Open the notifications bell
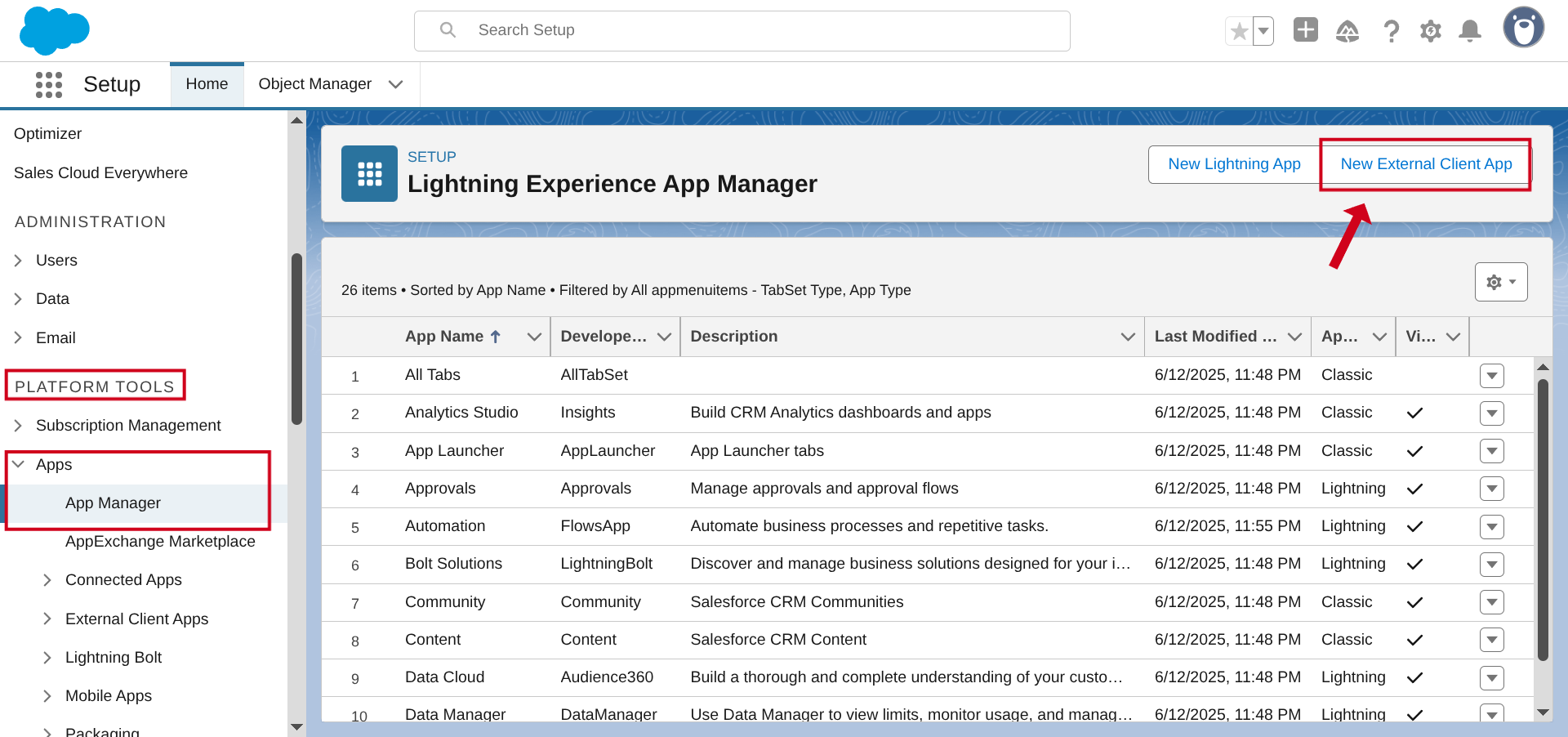 tap(1470, 31)
